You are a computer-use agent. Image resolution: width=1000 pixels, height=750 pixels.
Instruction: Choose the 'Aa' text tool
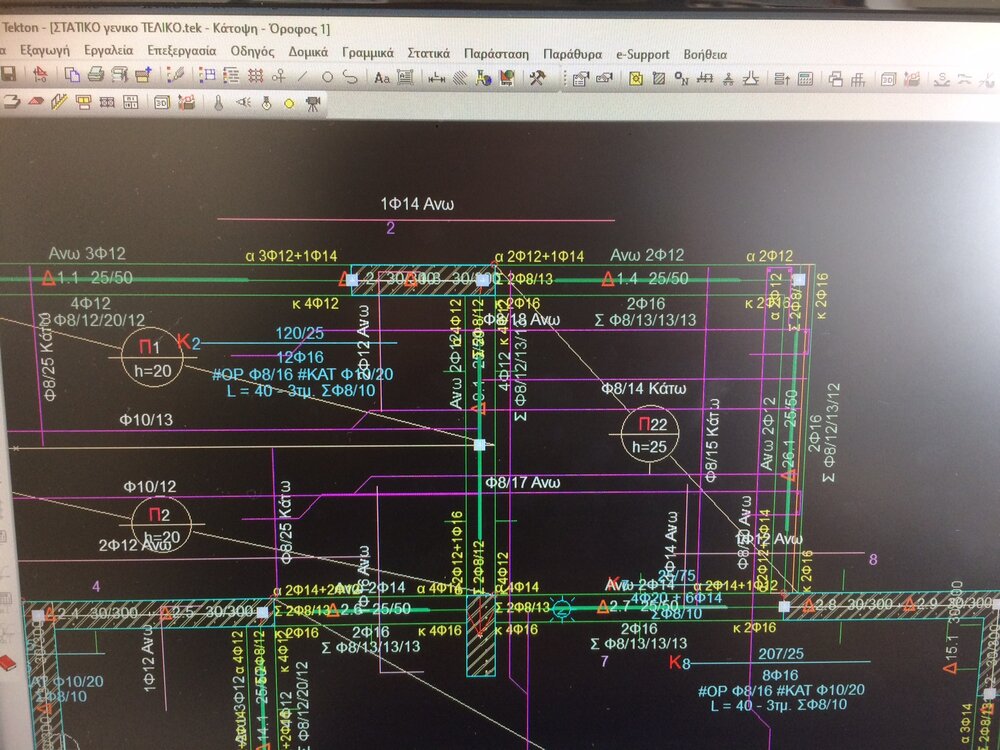(382, 77)
